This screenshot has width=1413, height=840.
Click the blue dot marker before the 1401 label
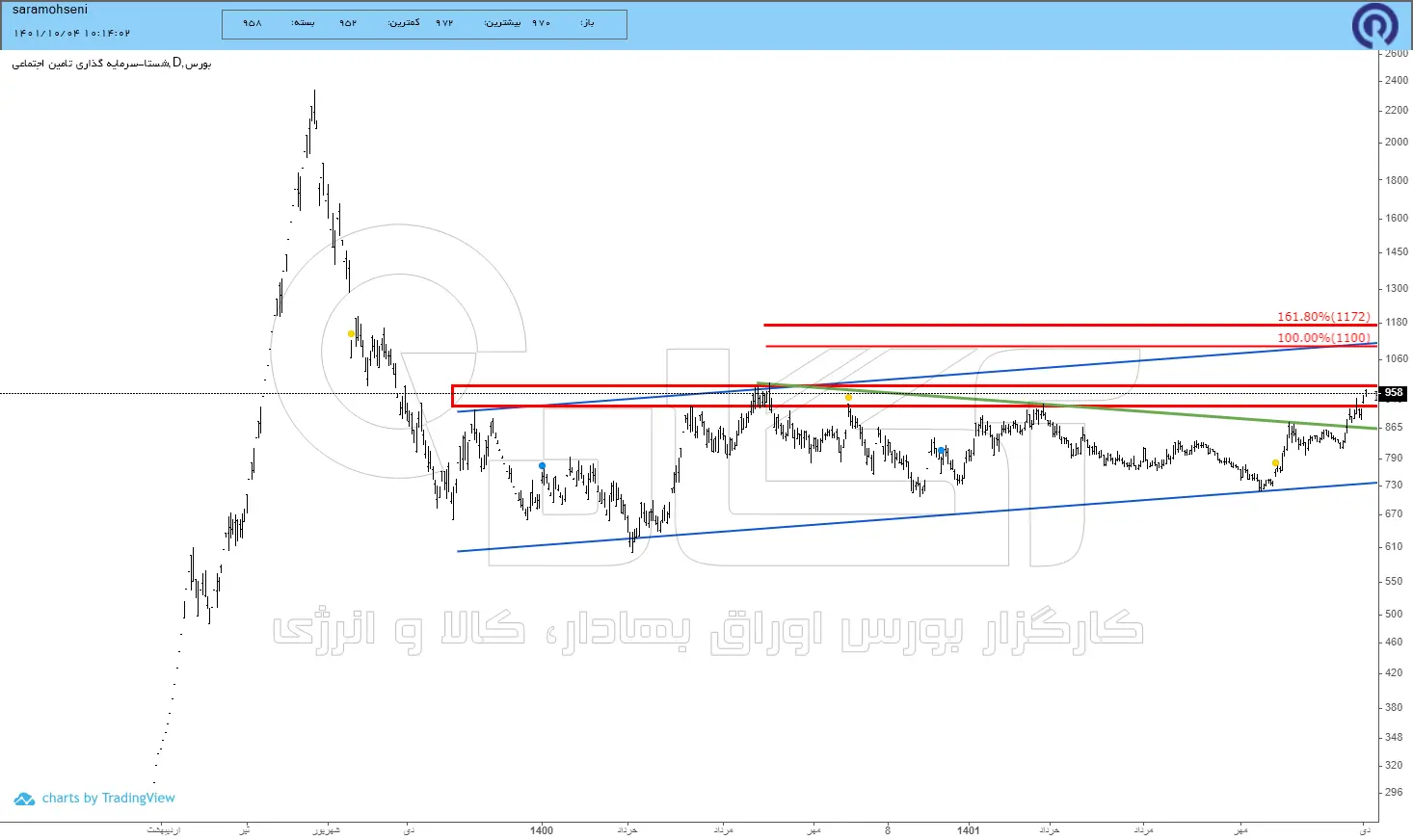(941, 450)
